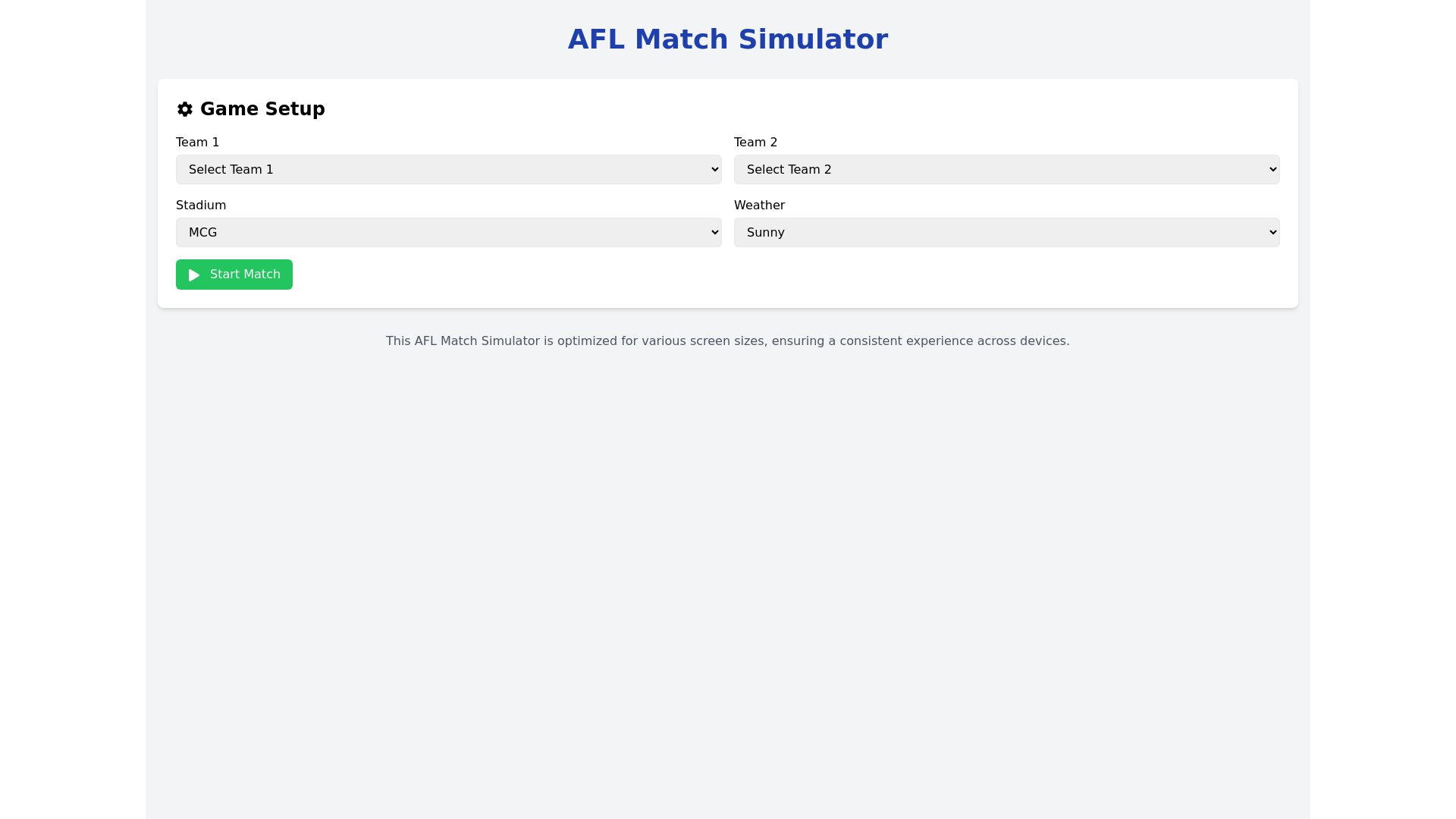Viewport: 1456px width, 819px height.
Task: Click the play triangle icon in Start Match
Action: pos(194,275)
